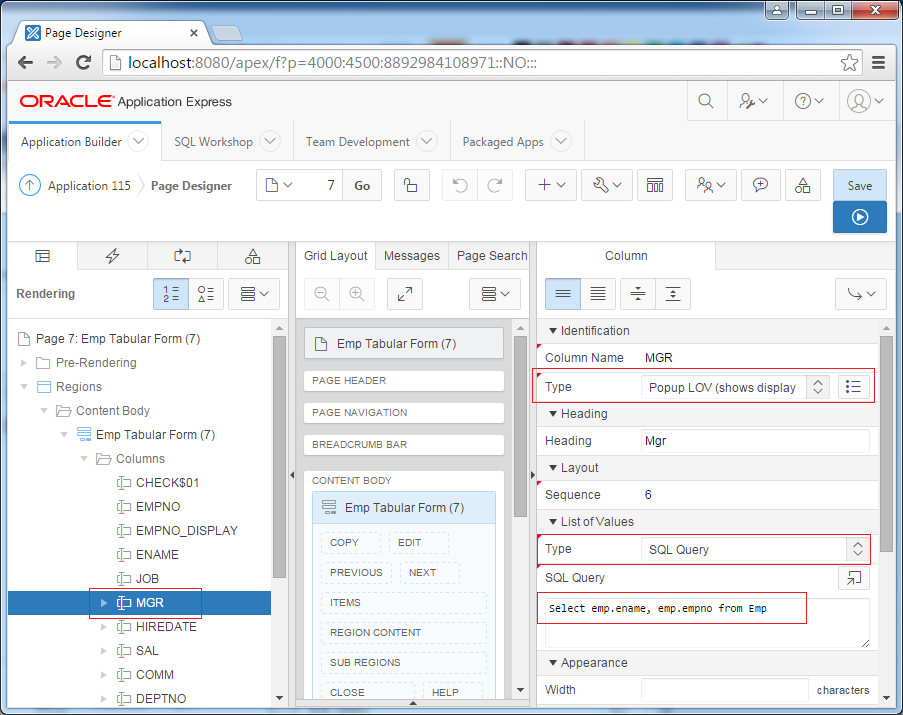Expand the MGR column node arrow
This screenshot has width=903, height=715.
(x=104, y=603)
